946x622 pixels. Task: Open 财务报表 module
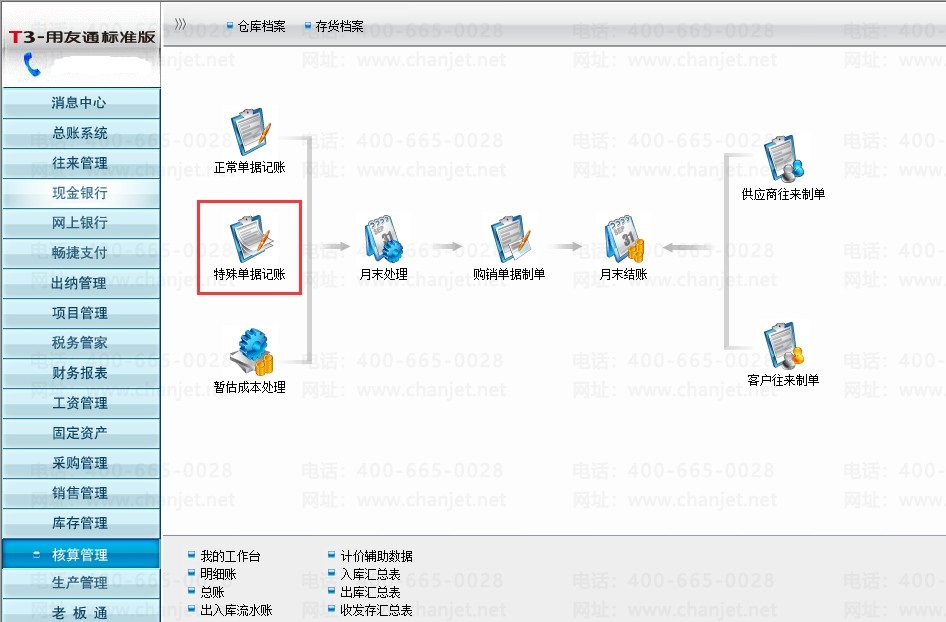point(81,373)
